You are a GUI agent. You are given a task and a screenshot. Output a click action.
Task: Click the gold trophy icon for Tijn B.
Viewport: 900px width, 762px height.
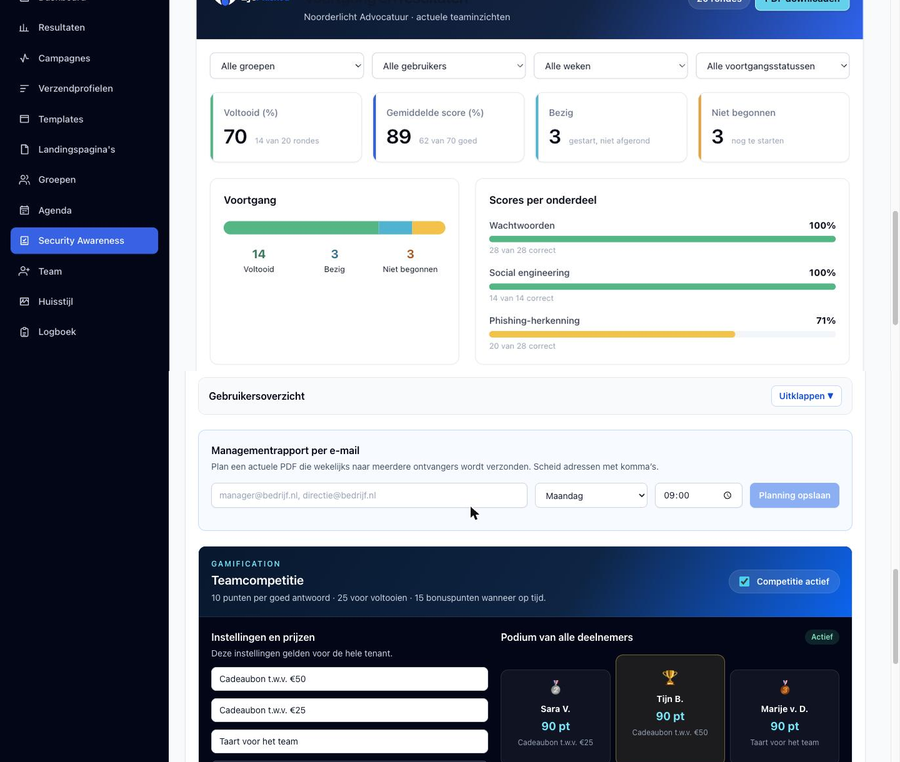[x=670, y=678]
